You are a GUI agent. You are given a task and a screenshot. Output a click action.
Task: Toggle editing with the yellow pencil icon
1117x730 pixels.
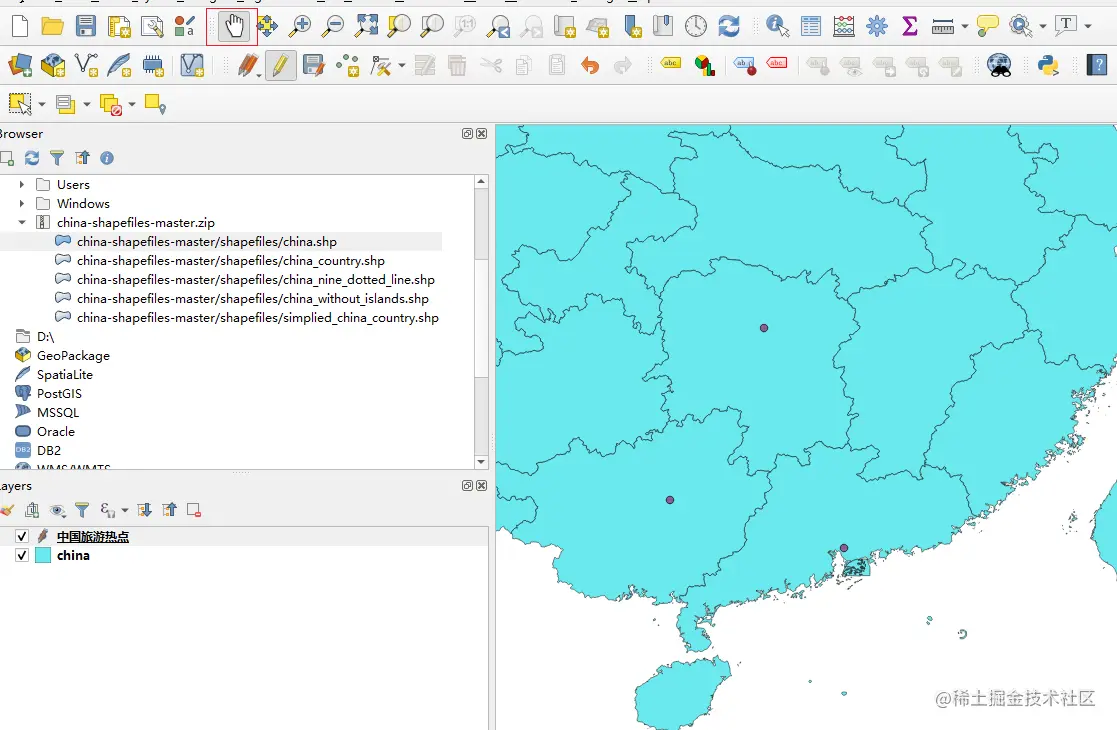[x=280, y=66]
